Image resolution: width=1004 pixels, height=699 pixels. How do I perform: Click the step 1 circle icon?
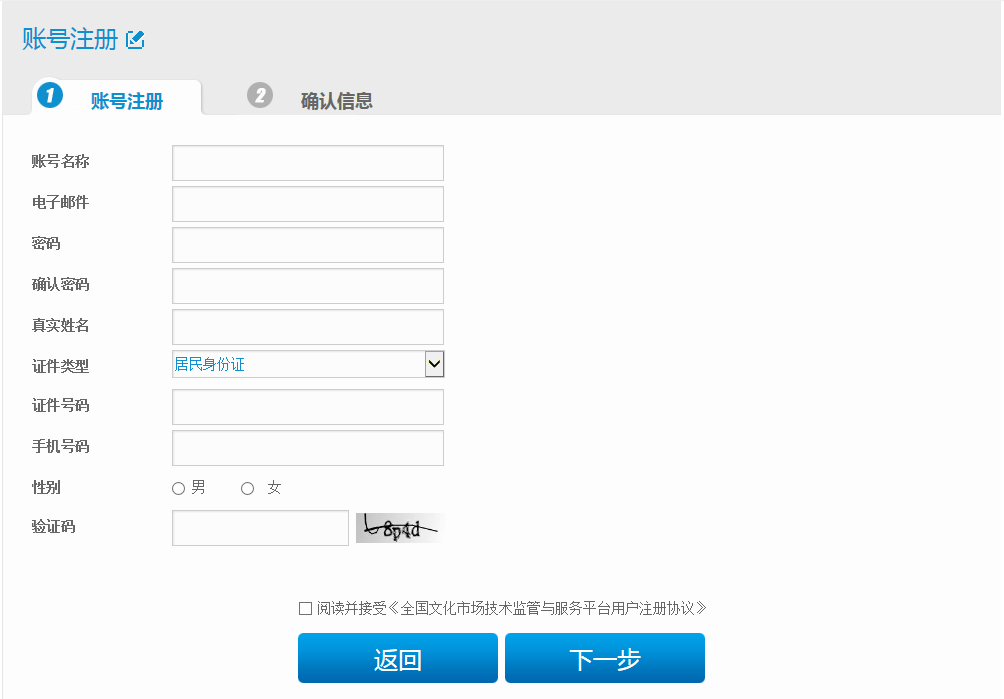pos(50,96)
